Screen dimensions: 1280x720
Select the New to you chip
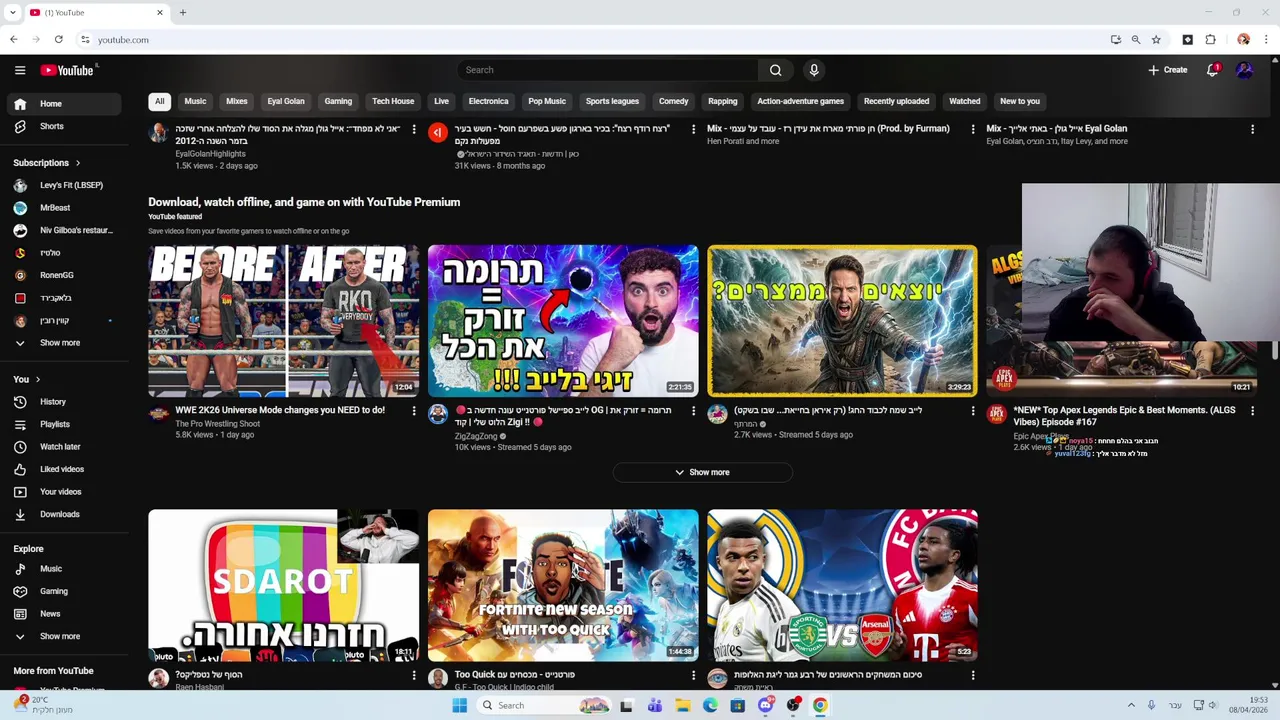coord(1020,101)
